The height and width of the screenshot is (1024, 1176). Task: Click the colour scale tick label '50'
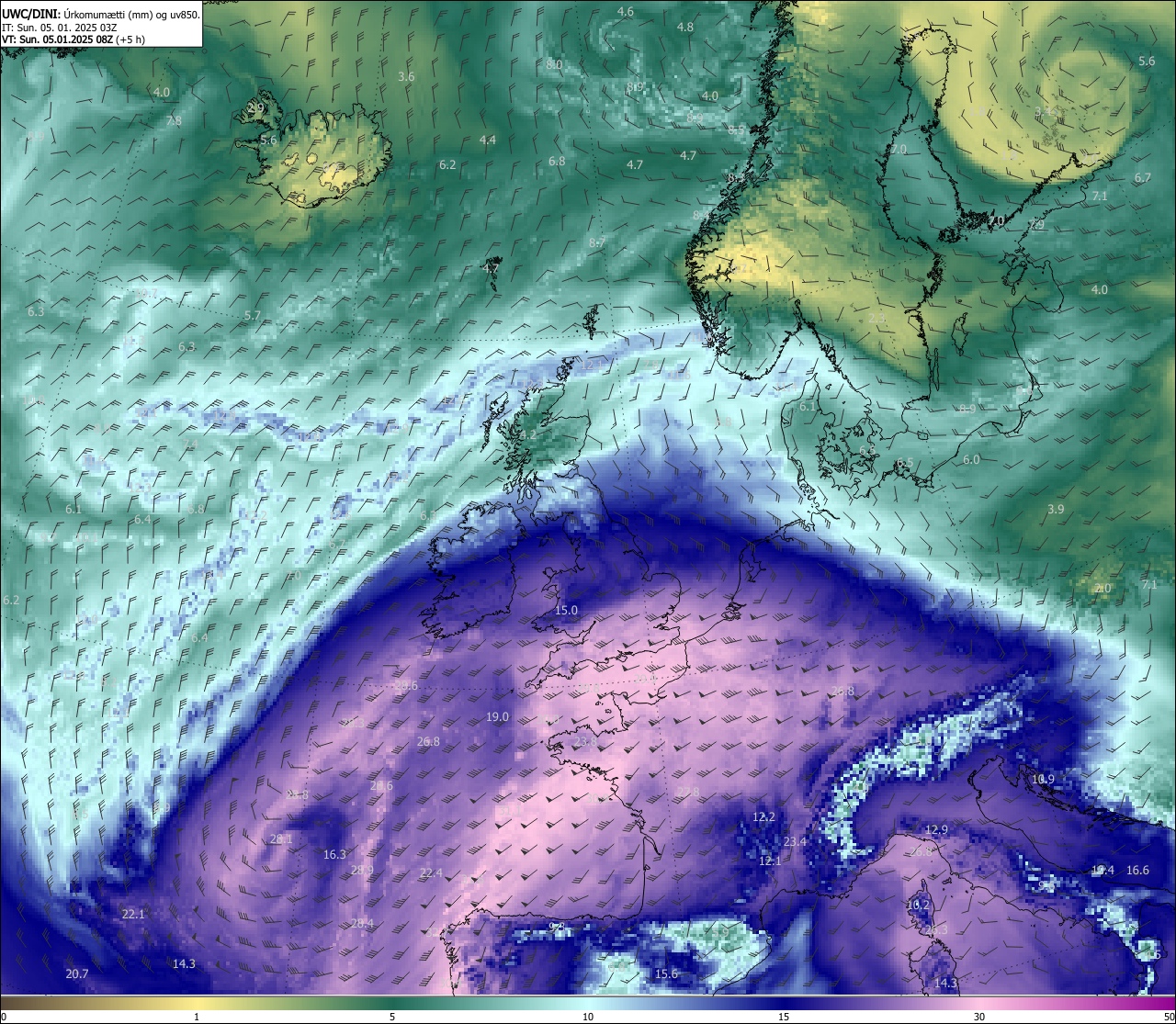(x=1169, y=1017)
